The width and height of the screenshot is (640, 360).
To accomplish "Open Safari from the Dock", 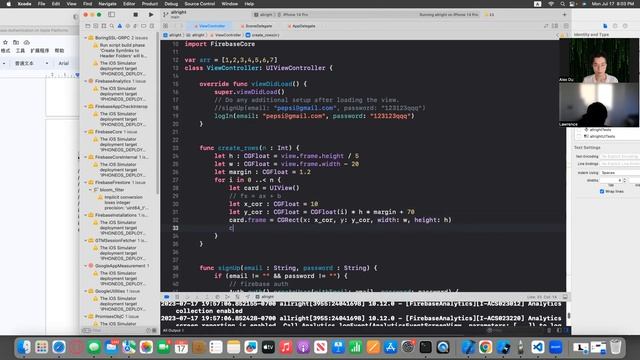I will coord(59,347).
